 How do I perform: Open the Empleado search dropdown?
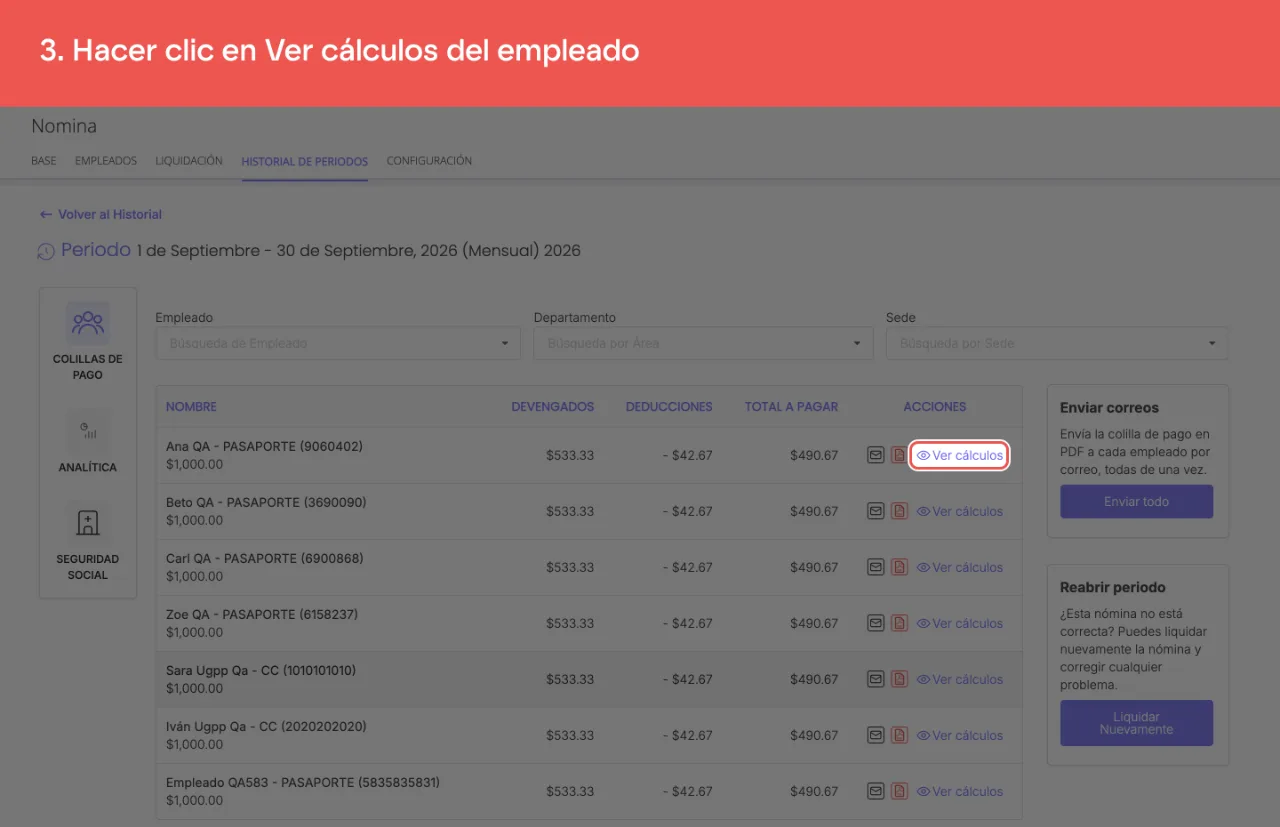(338, 343)
